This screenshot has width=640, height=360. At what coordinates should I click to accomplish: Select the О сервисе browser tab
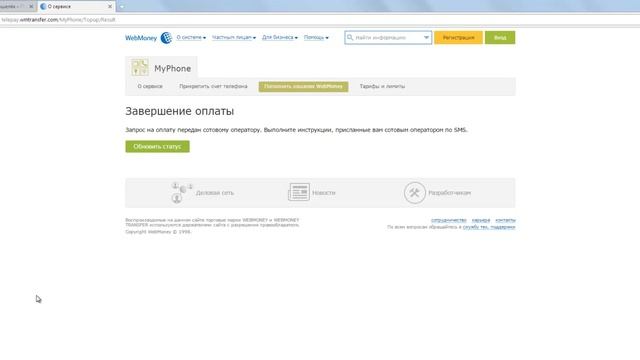(76, 7)
